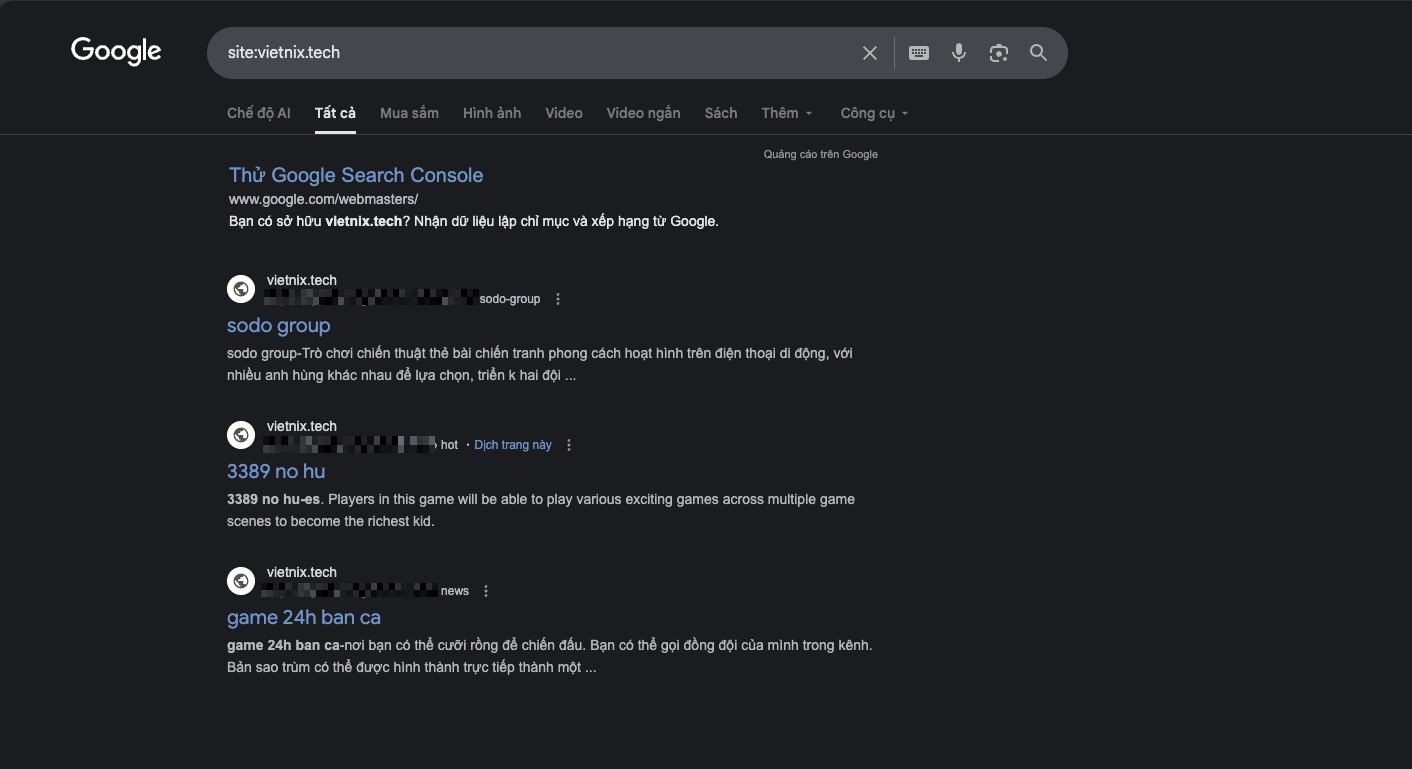Open the game 24h ban ca result

304,617
